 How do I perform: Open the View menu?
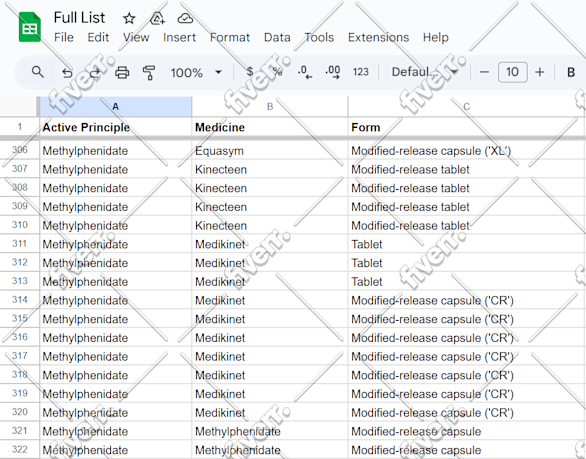pyautogui.click(x=136, y=37)
